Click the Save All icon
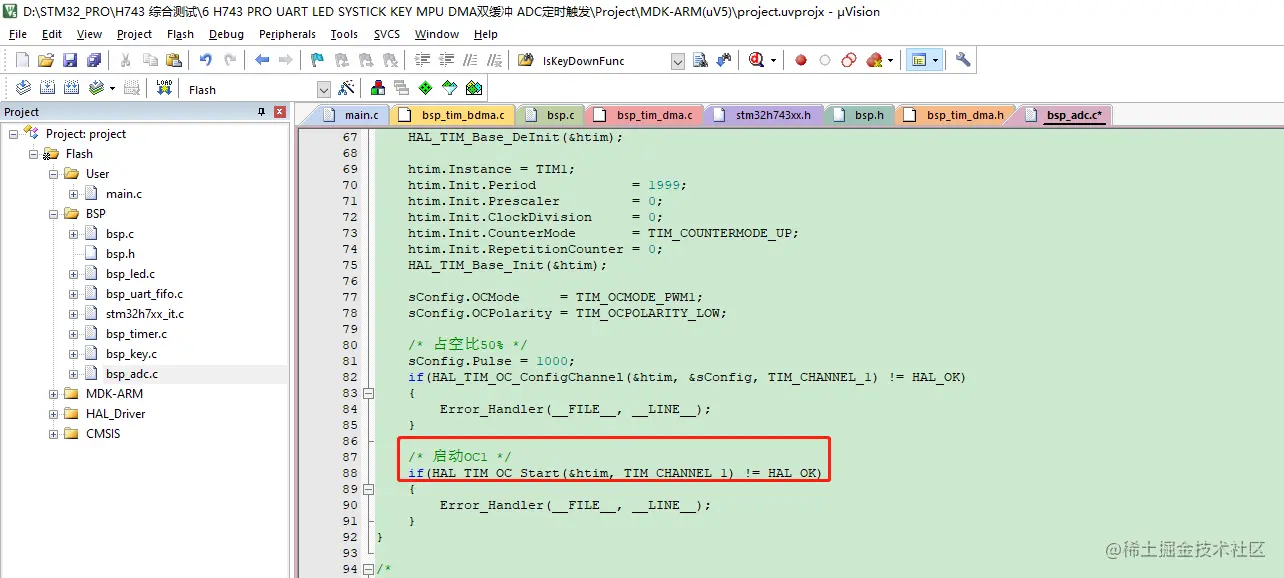This screenshot has height=578, width=1284. tap(92, 60)
